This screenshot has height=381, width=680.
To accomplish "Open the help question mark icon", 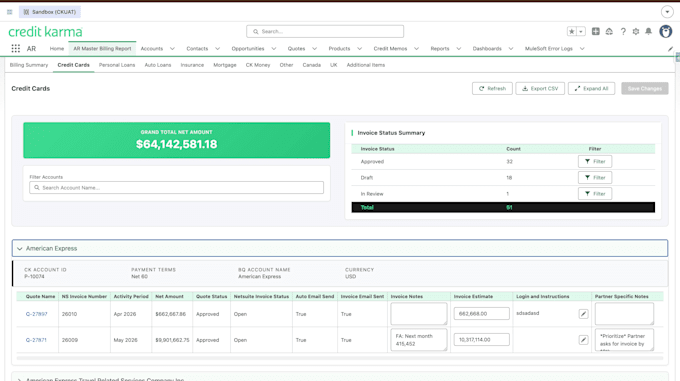I will pos(623,31).
